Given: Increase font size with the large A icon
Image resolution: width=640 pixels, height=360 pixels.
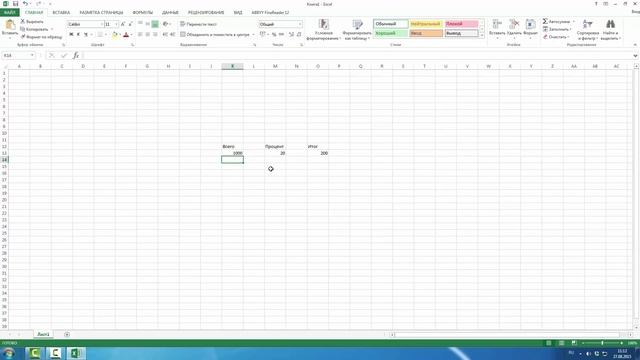Looking at the screenshot, I should tap(123, 24).
